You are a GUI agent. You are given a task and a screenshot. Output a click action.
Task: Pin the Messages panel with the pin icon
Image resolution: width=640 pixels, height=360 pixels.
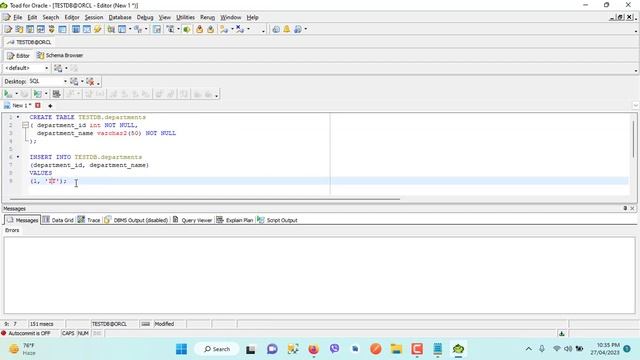(x=625, y=208)
